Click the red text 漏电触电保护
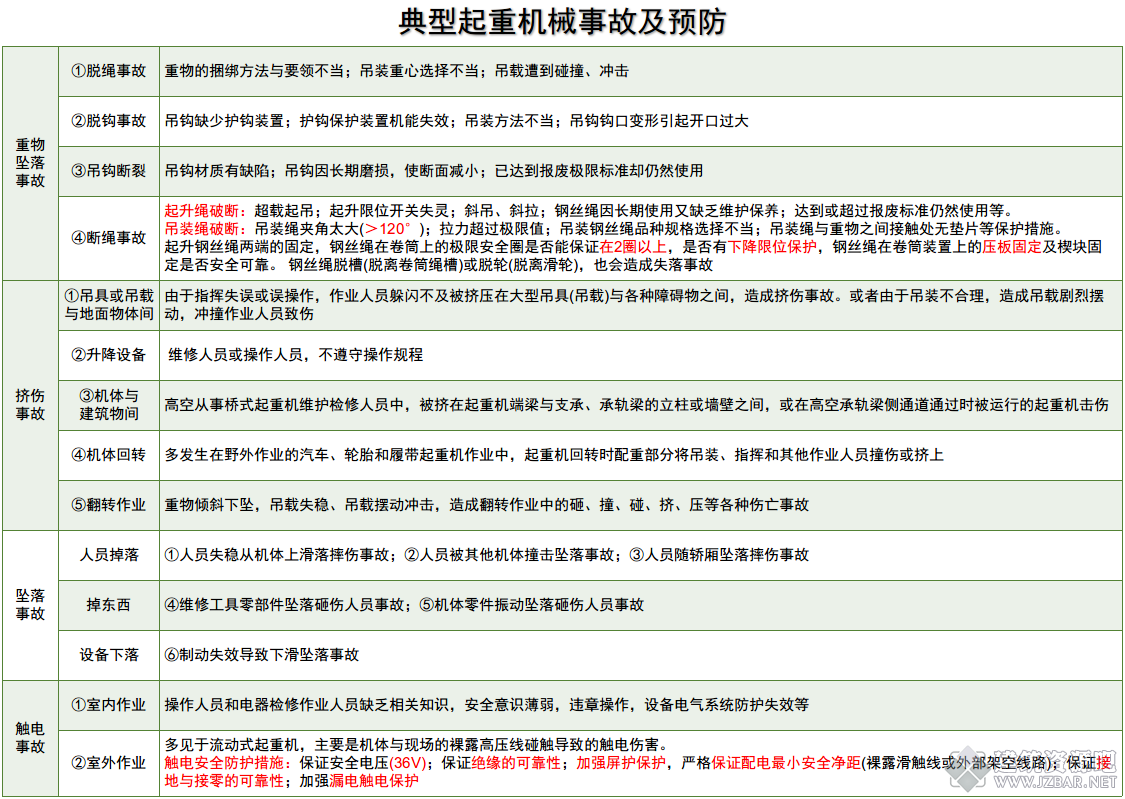 tap(373, 781)
